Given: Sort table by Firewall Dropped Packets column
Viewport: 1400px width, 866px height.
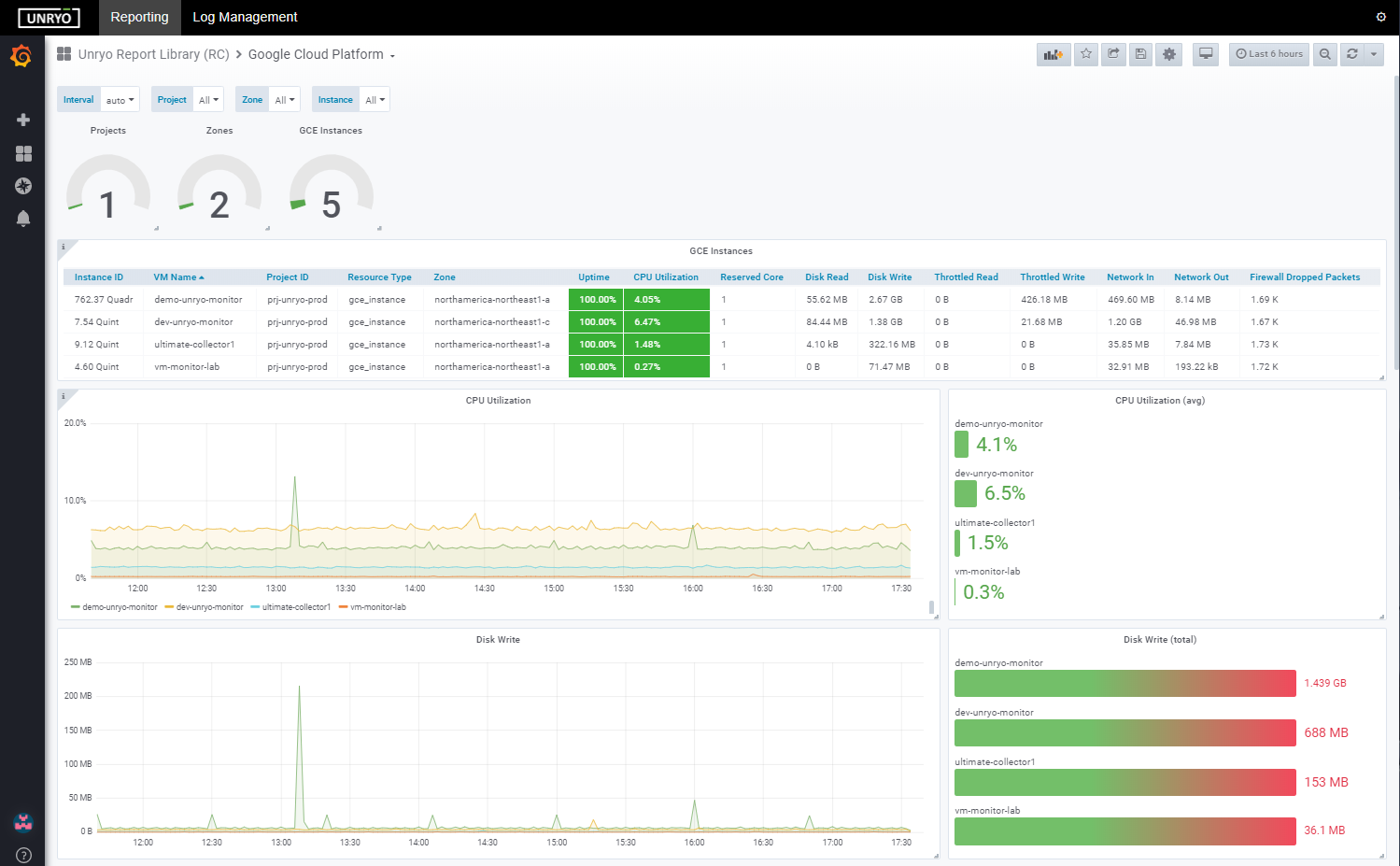Looking at the screenshot, I should (1305, 277).
